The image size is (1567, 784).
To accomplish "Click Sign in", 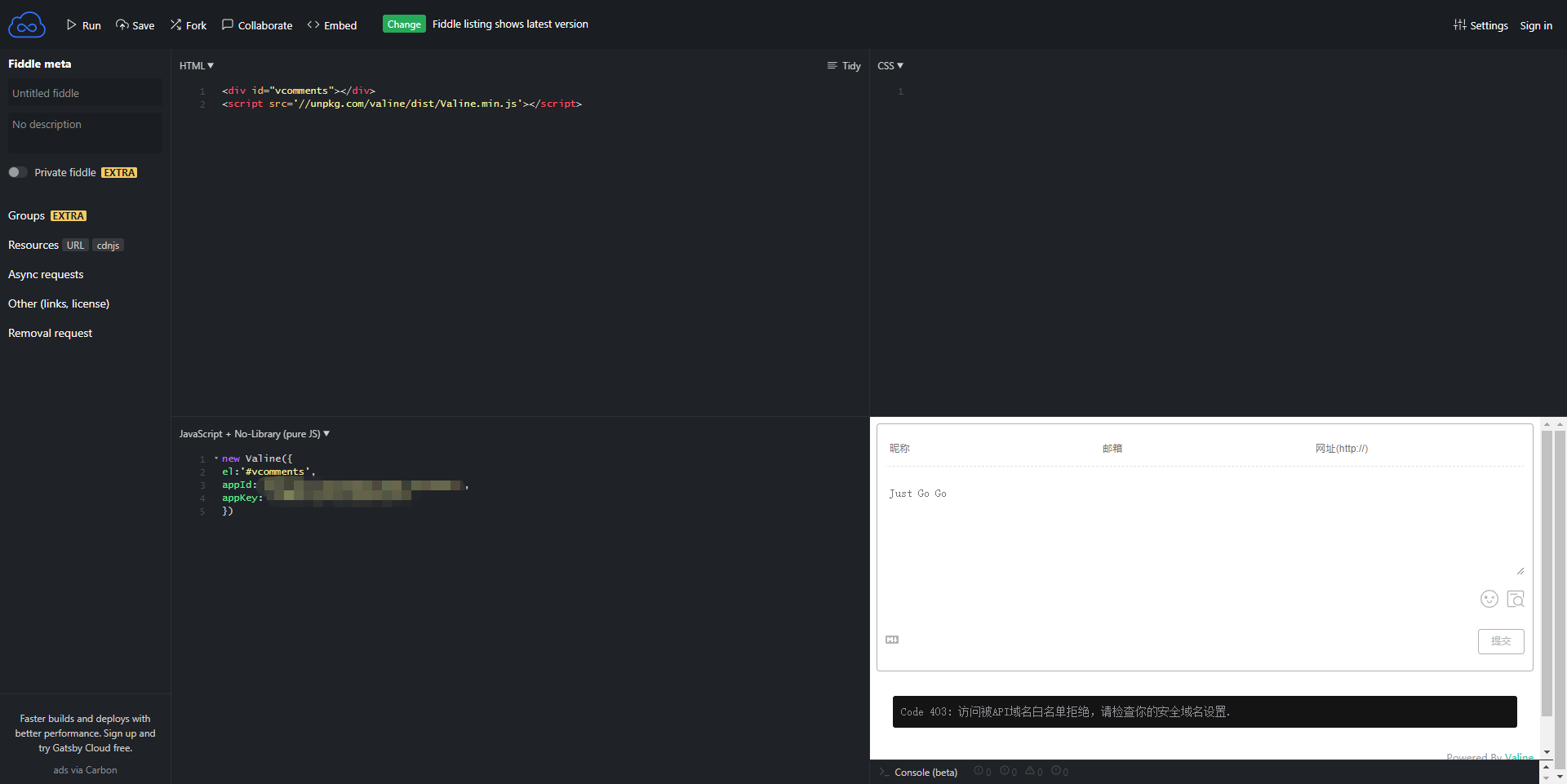I will click(x=1536, y=25).
